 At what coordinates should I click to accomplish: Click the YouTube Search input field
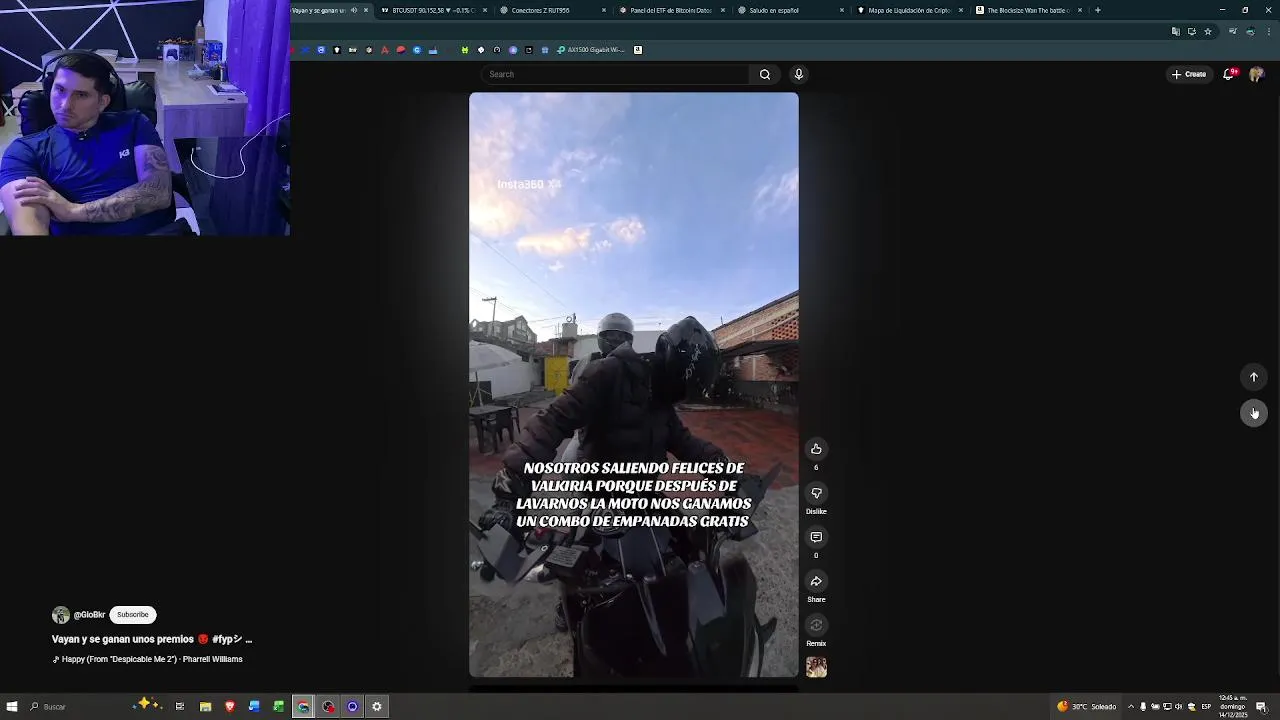(x=615, y=74)
